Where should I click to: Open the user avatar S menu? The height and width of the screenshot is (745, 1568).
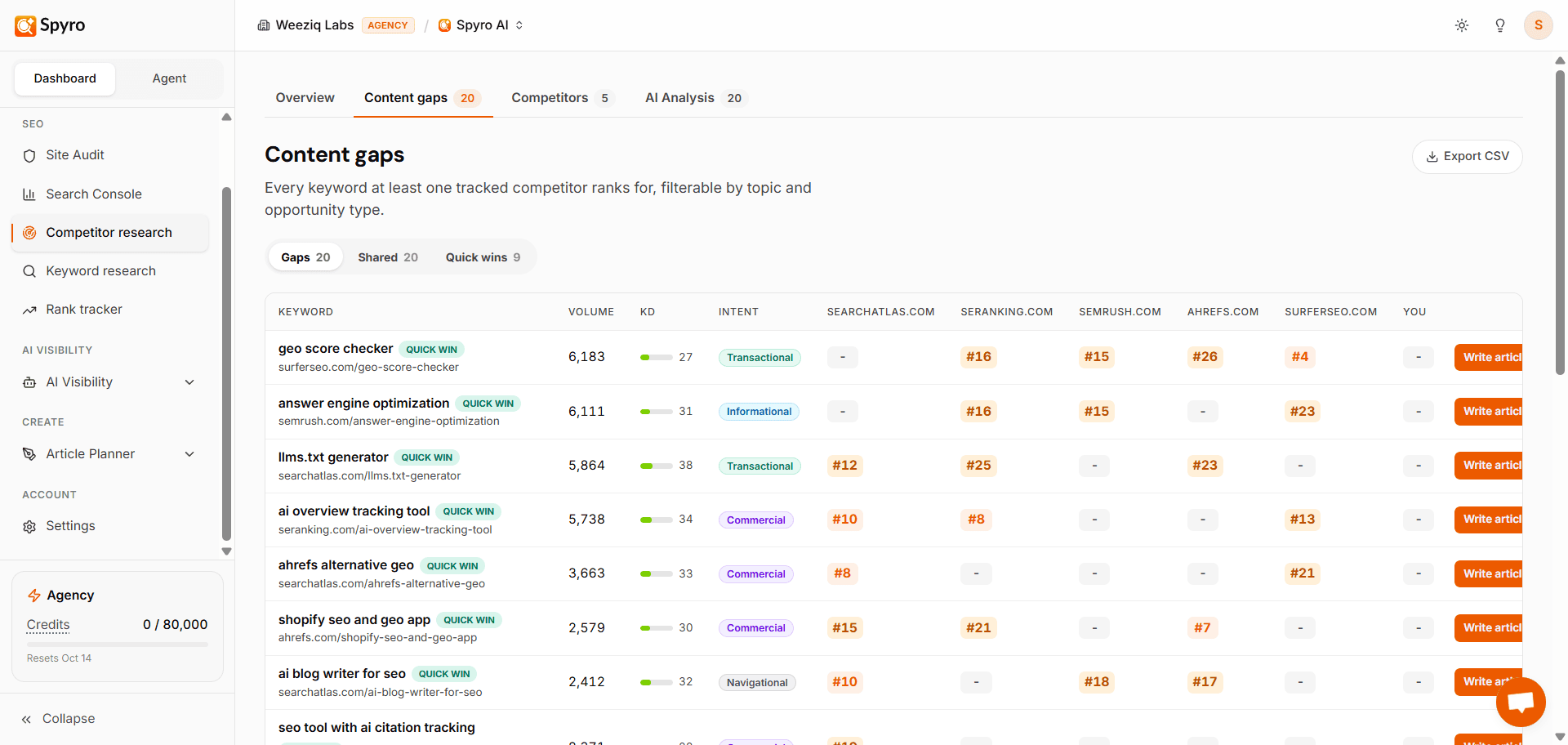pyautogui.click(x=1539, y=25)
